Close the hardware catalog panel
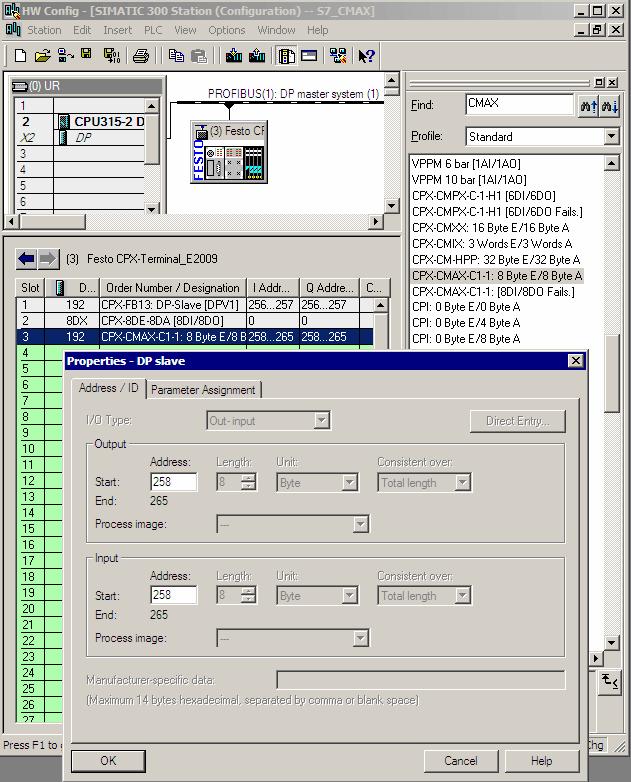 click(x=613, y=82)
